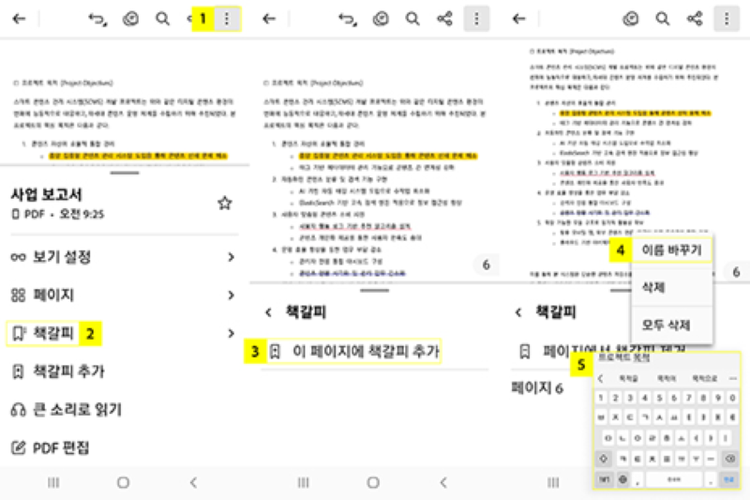Tap the 0 key on the keyboard

pyautogui.click(x=732, y=397)
